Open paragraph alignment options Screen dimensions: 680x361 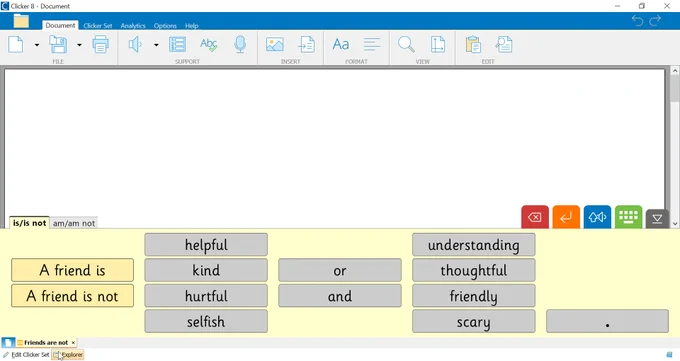point(372,44)
